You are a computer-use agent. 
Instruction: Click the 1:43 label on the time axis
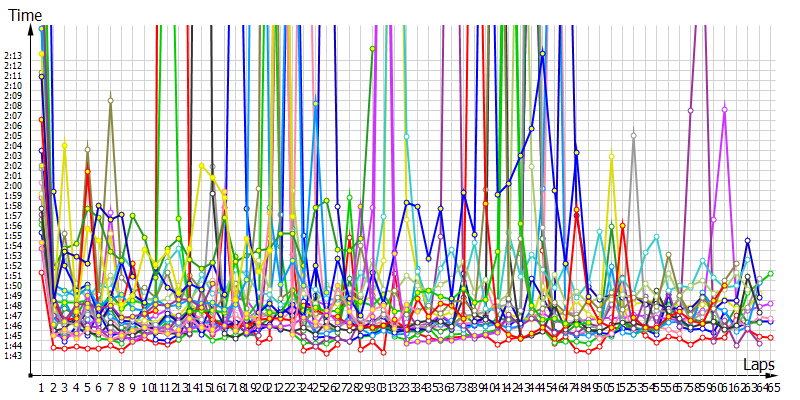point(14,356)
